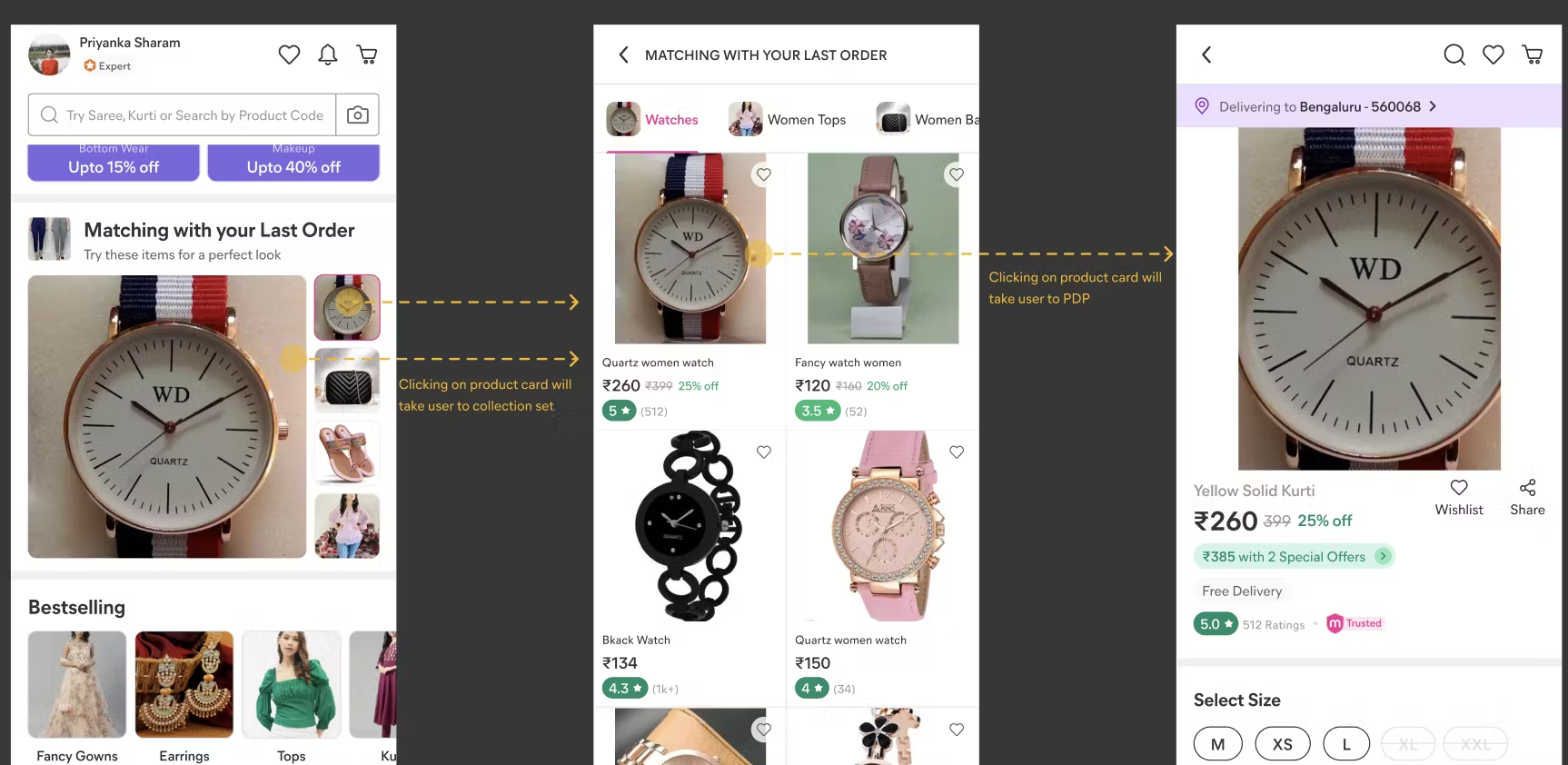Toggle wishlist heart on Fancy watch women card
The width and height of the screenshot is (1568, 765).
click(957, 174)
